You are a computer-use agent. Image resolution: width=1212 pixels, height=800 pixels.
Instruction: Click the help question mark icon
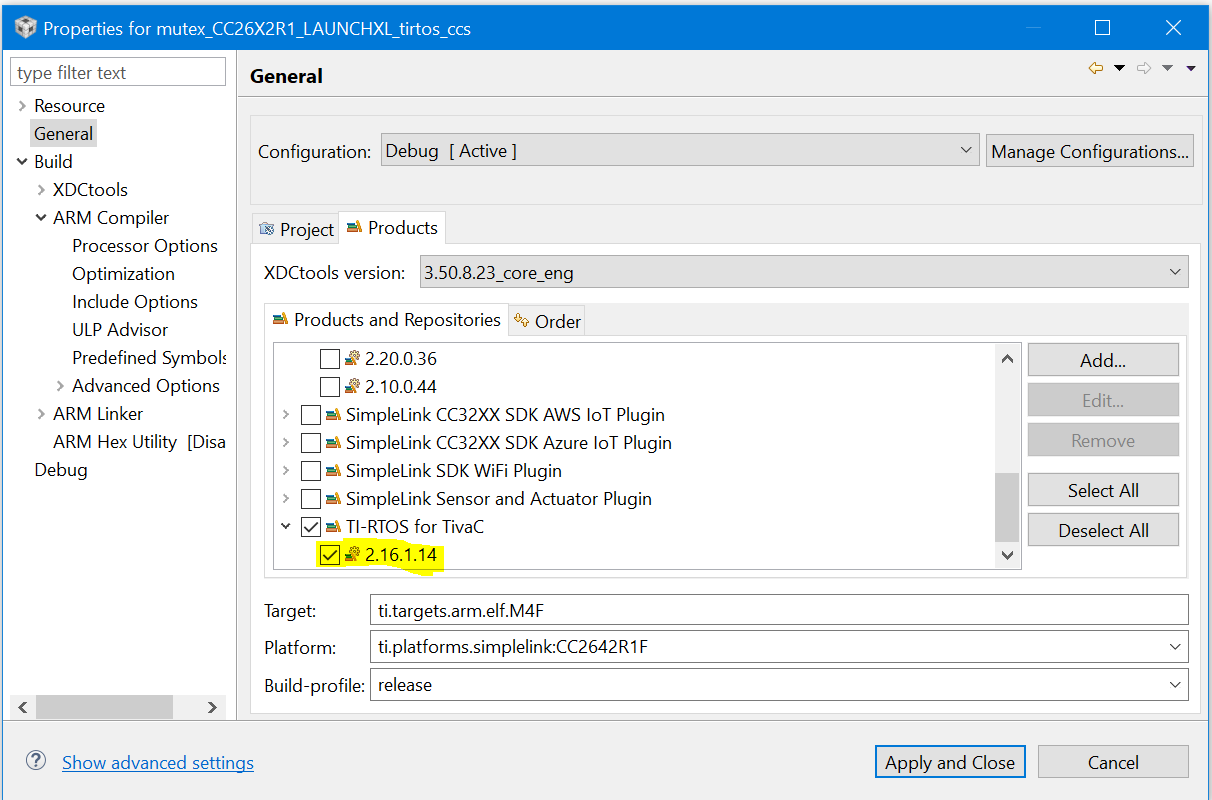(x=36, y=761)
